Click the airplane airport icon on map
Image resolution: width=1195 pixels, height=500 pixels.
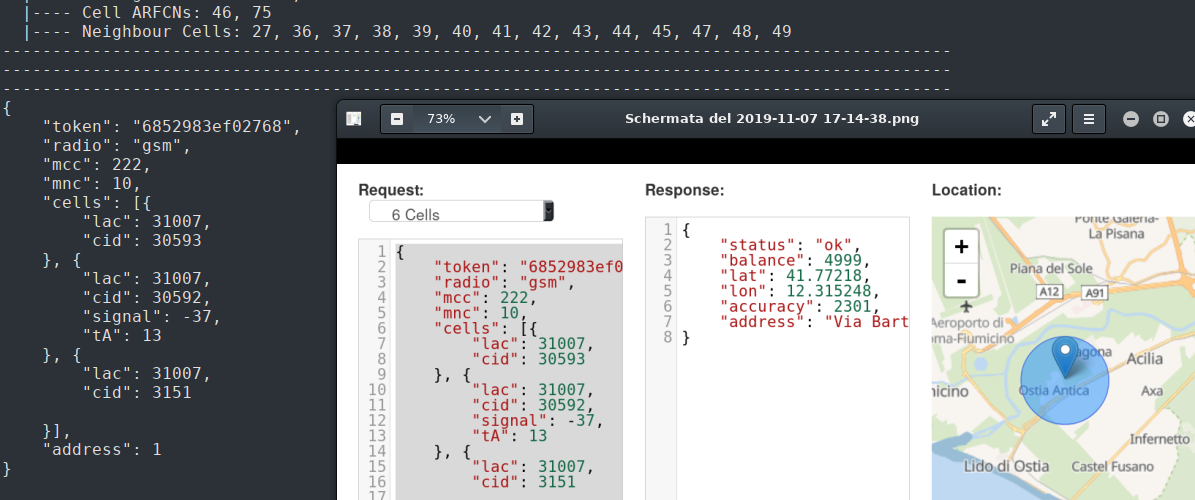(x=965, y=304)
